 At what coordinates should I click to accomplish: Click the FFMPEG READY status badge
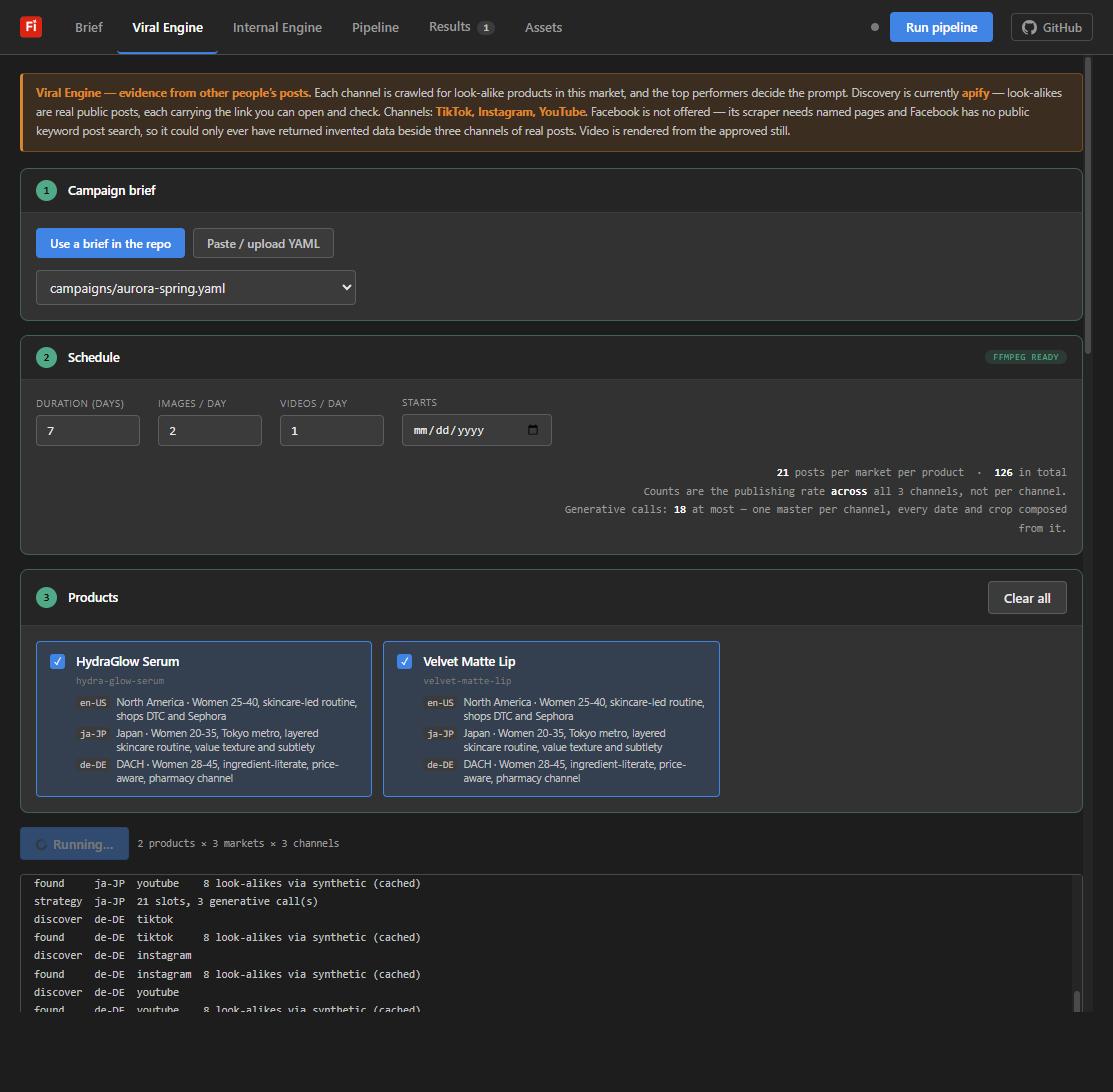click(1025, 357)
